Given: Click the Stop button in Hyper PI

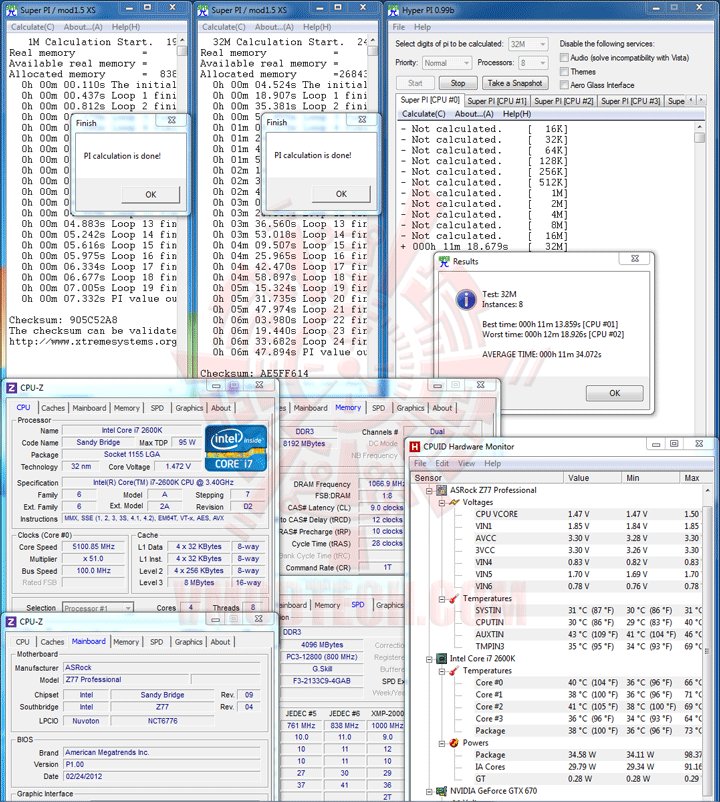Looking at the screenshot, I should pos(458,83).
